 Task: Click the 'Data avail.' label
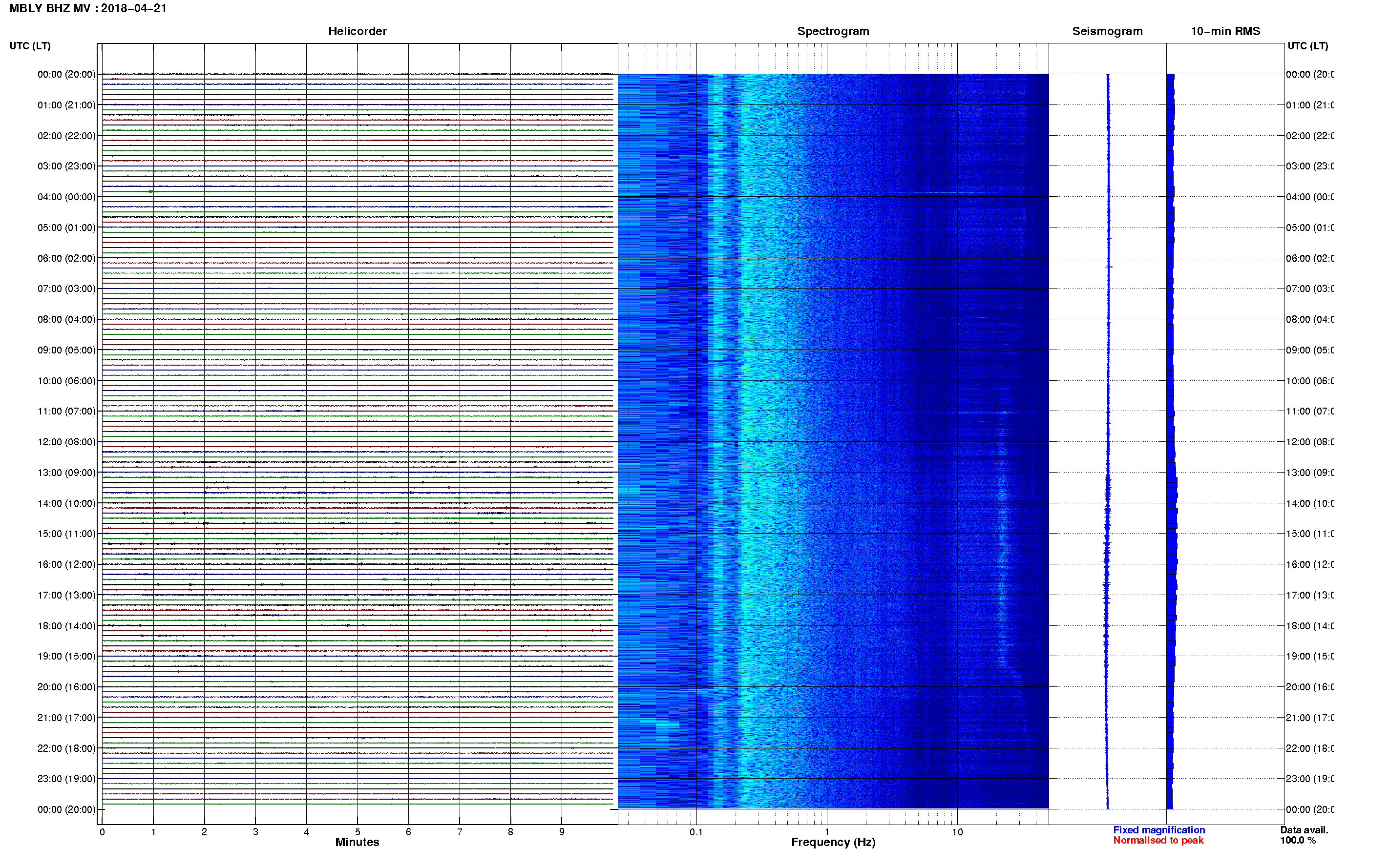tap(1304, 830)
